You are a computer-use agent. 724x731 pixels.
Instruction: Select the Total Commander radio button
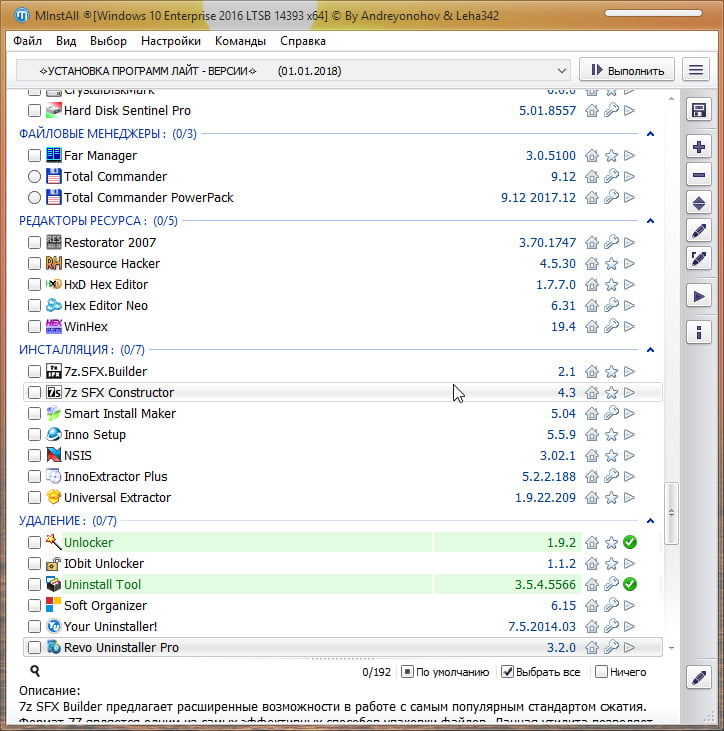(35, 177)
